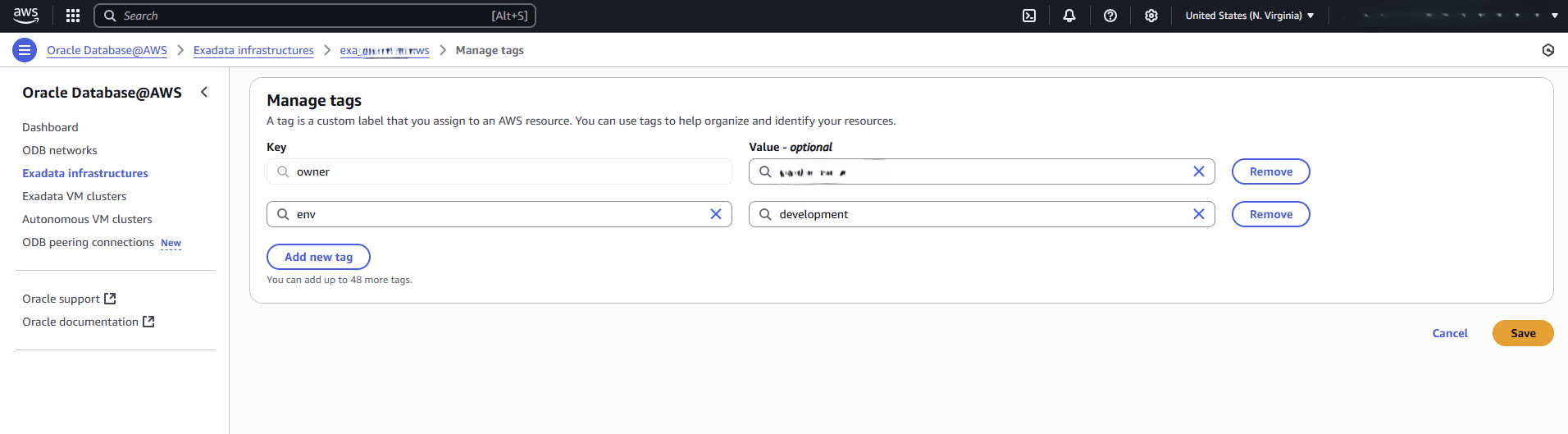Image resolution: width=1568 pixels, height=434 pixels.
Task: Clear the development value field
Action: [1199, 214]
